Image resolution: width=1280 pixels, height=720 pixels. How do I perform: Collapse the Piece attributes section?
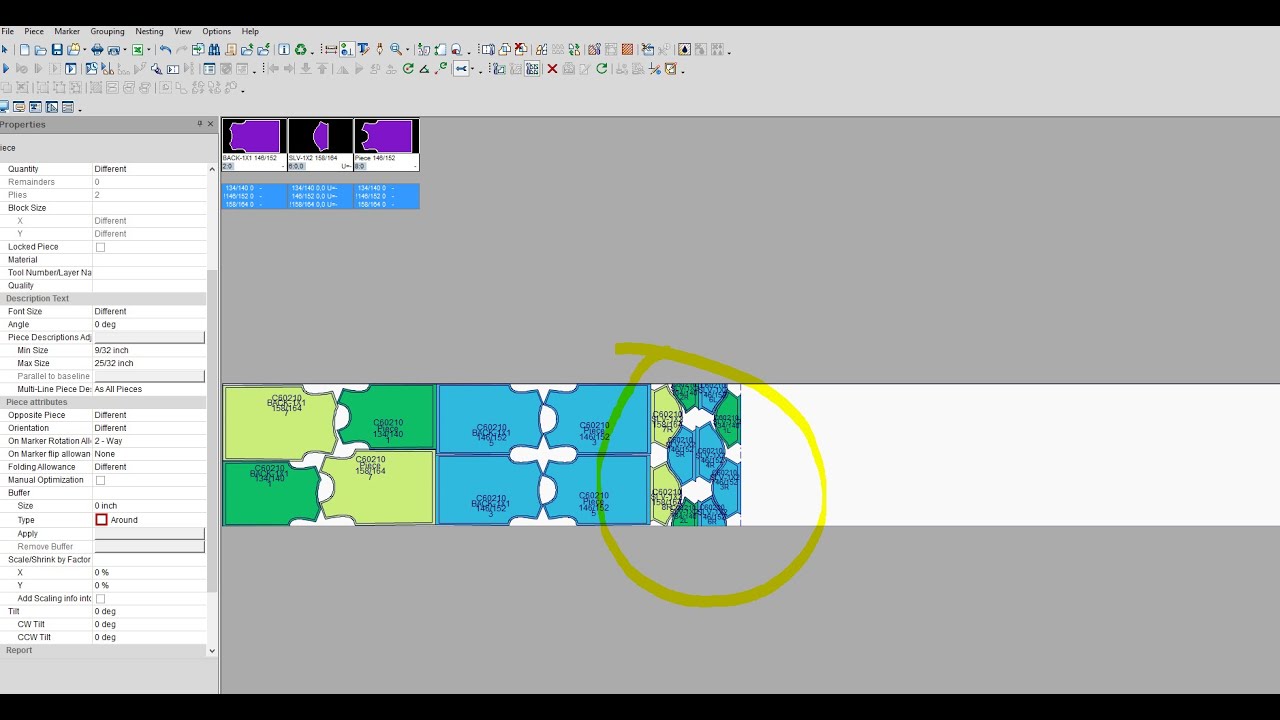pyautogui.click(x=103, y=402)
